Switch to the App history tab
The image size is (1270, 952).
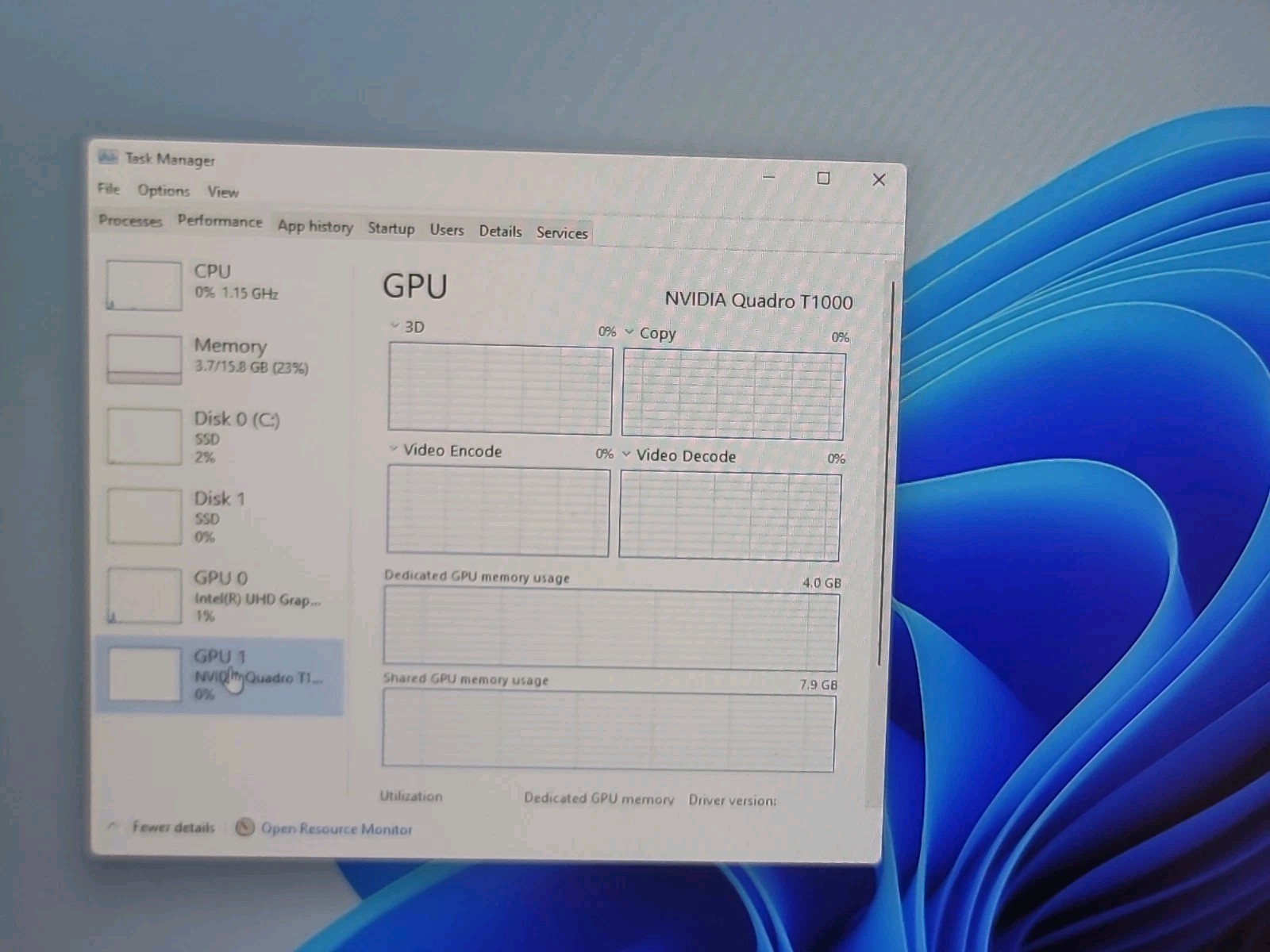[x=315, y=226]
